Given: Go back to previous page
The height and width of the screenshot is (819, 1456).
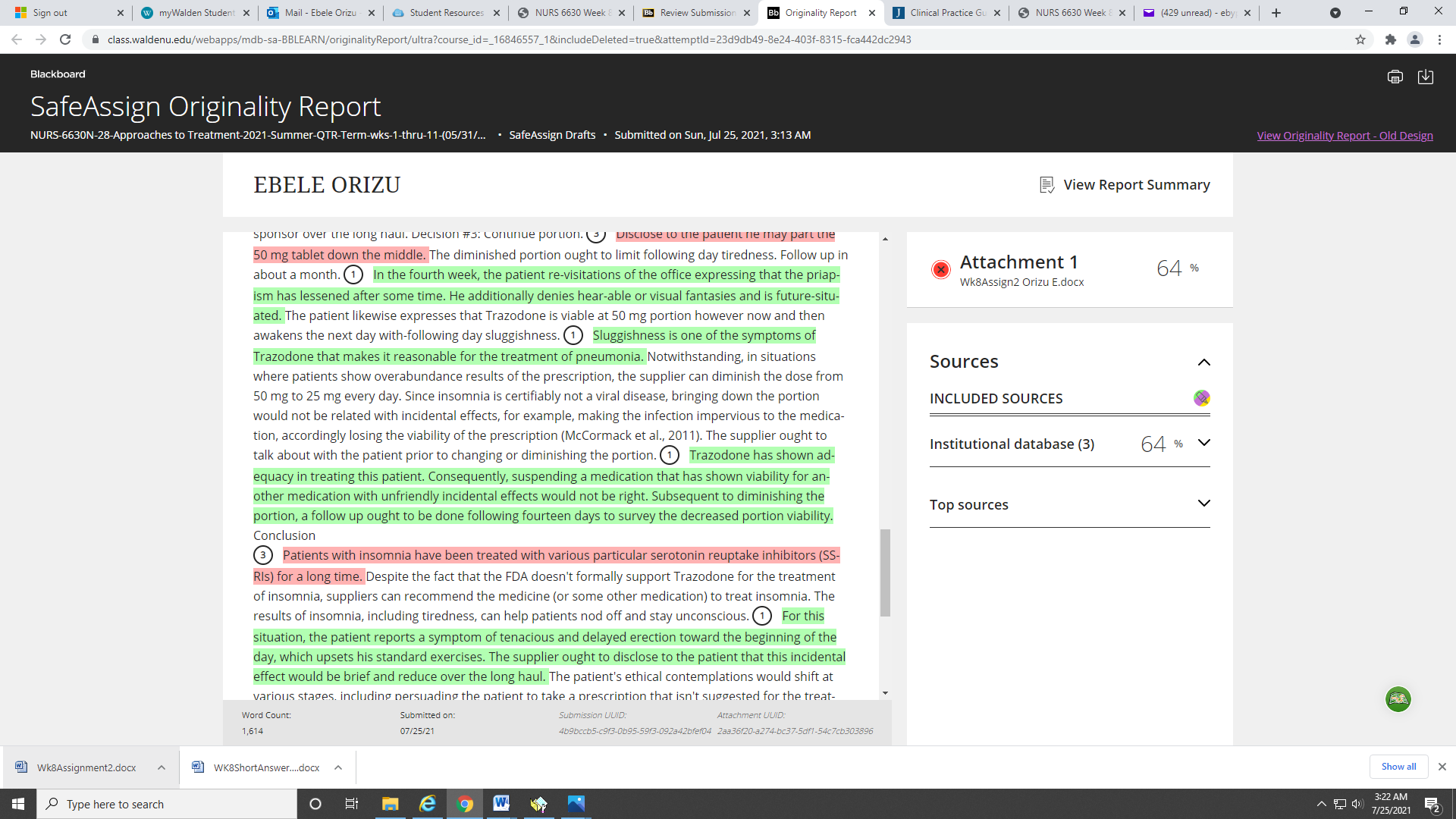Looking at the screenshot, I should coord(17,39).
